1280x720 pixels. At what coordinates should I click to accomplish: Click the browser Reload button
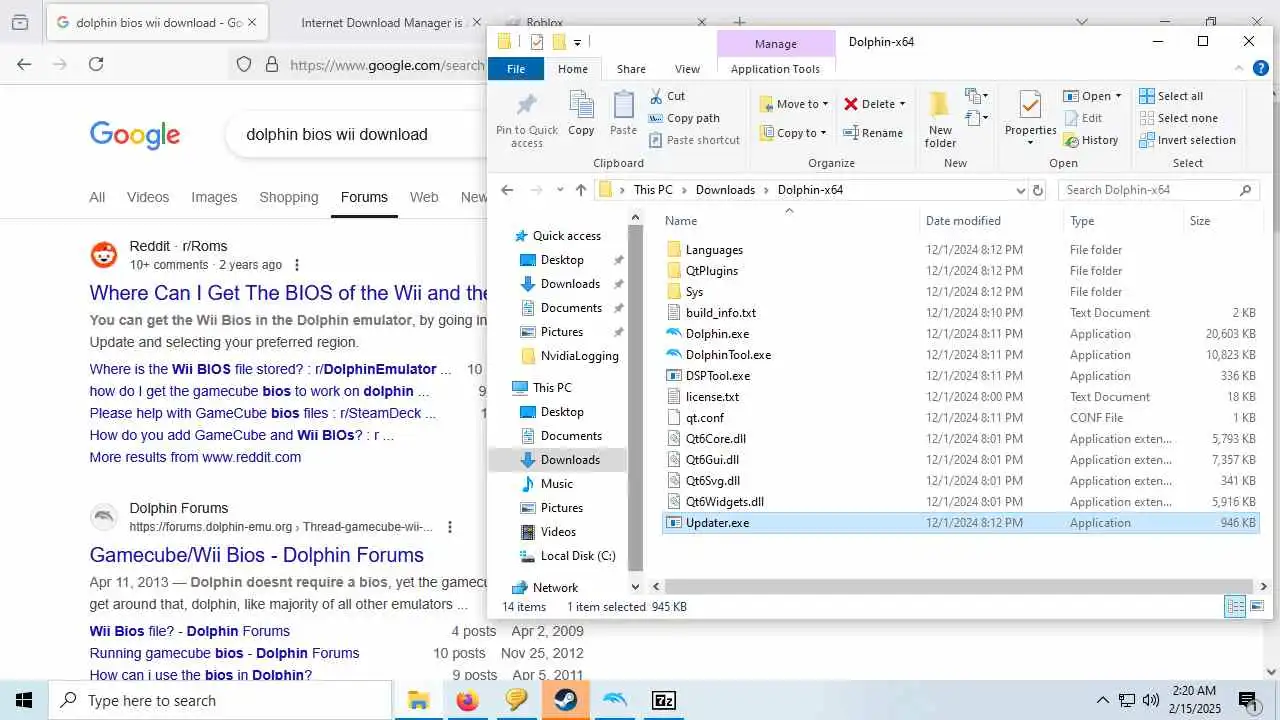[96, 64]
